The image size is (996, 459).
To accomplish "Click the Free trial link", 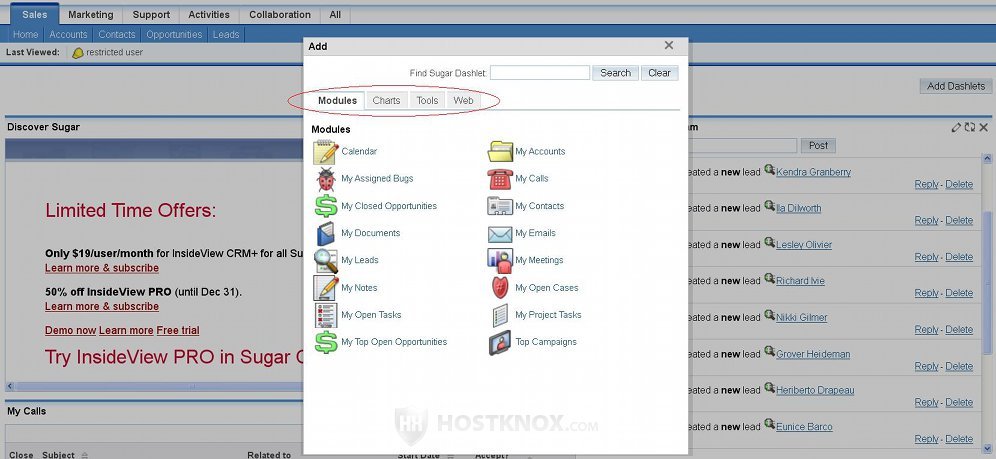I will (x=178, y=331).
